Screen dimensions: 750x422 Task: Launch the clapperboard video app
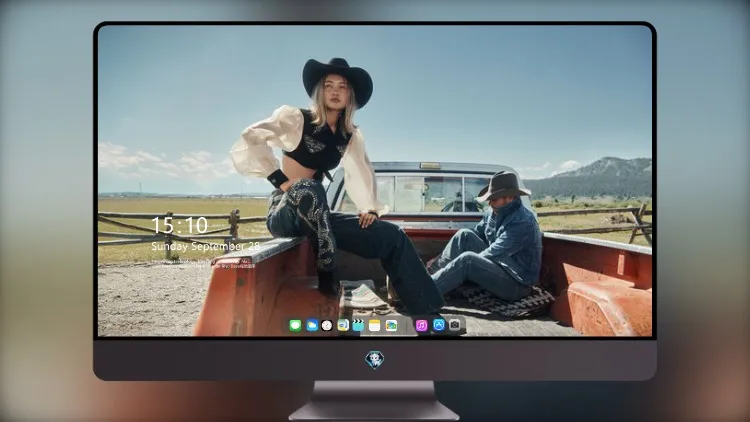tap(358, 326)
